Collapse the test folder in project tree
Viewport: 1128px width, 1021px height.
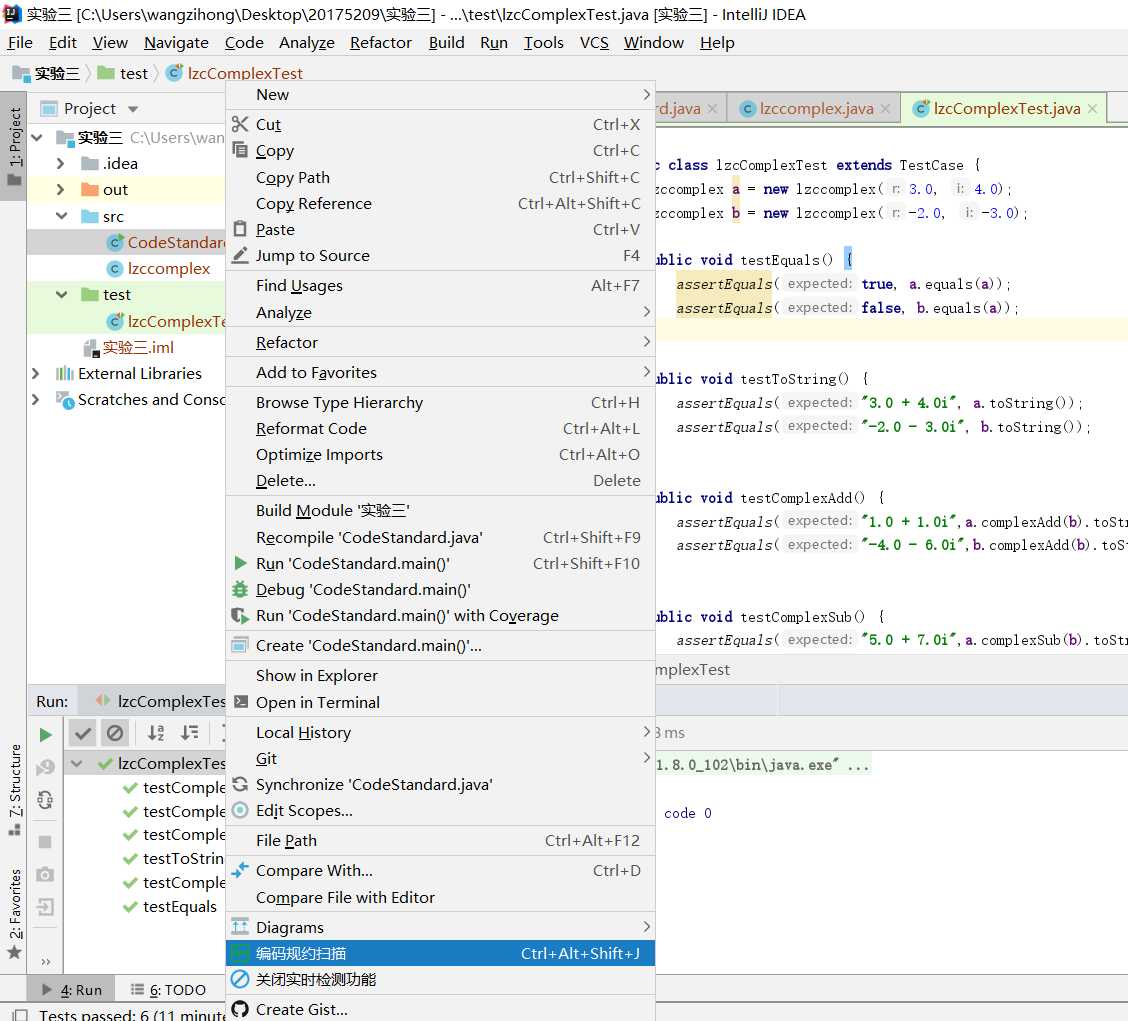(x=62, y=294)
